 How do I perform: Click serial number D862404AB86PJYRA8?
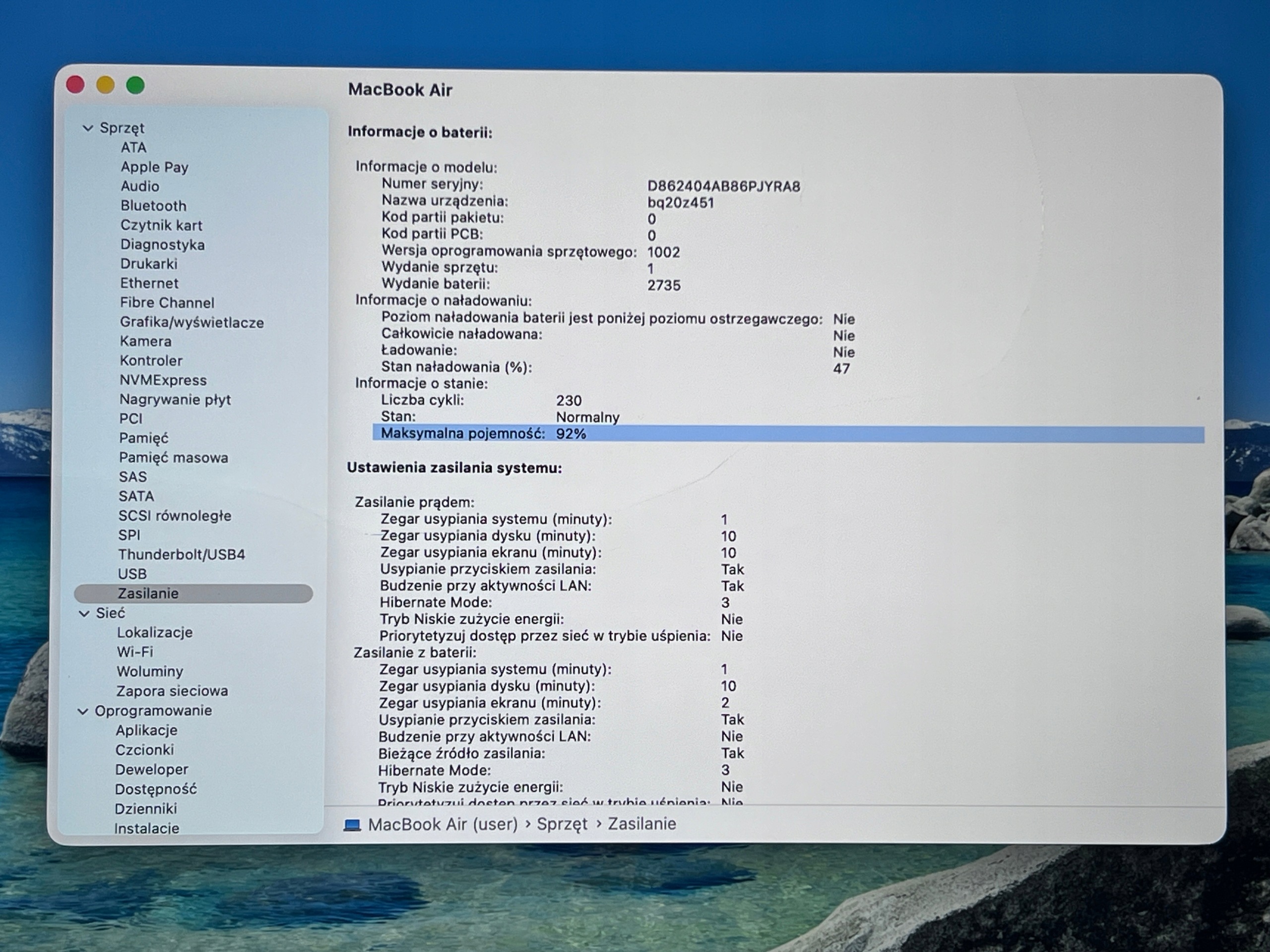(723, 186)
